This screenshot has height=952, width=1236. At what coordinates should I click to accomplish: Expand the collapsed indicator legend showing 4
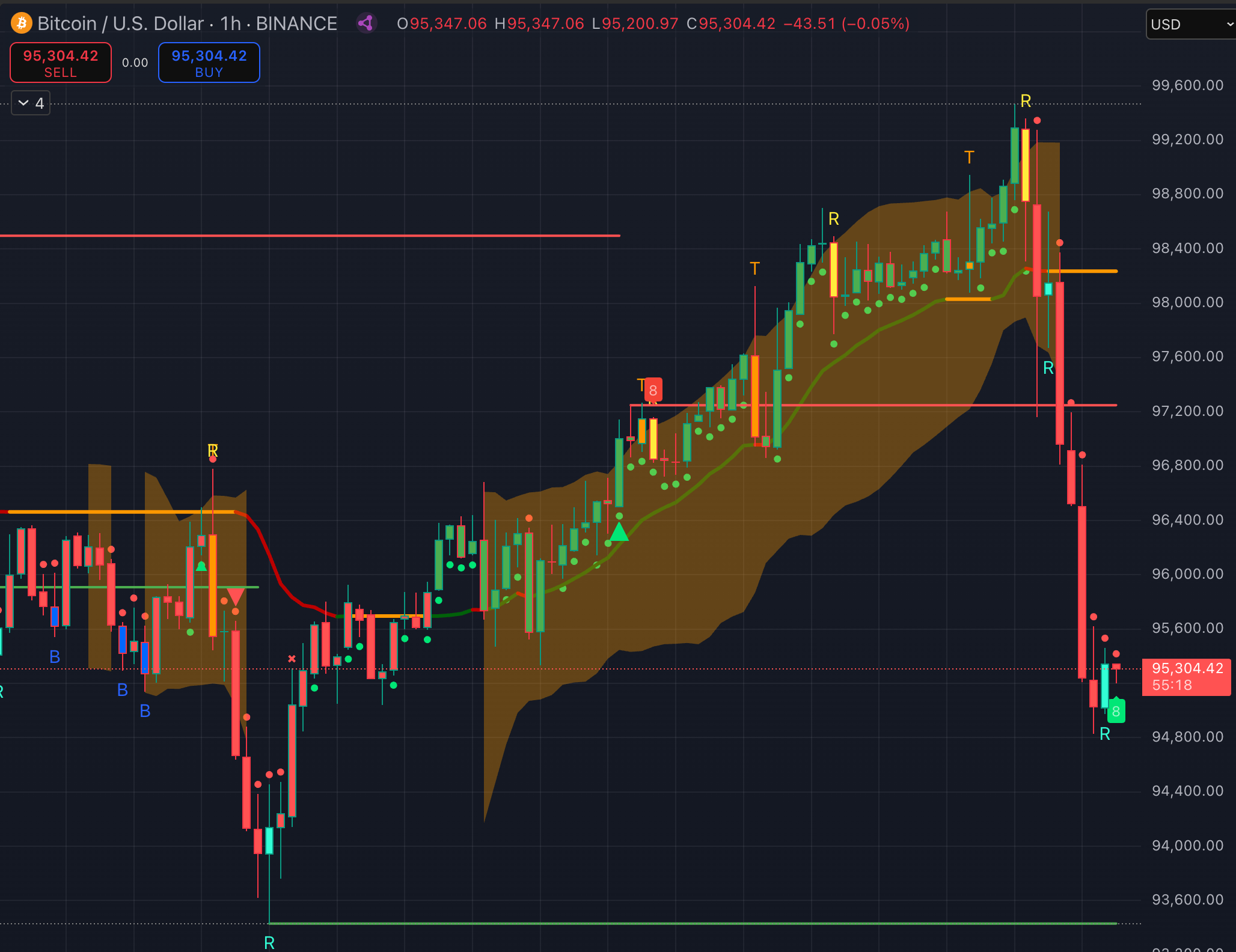pos(31,103)
